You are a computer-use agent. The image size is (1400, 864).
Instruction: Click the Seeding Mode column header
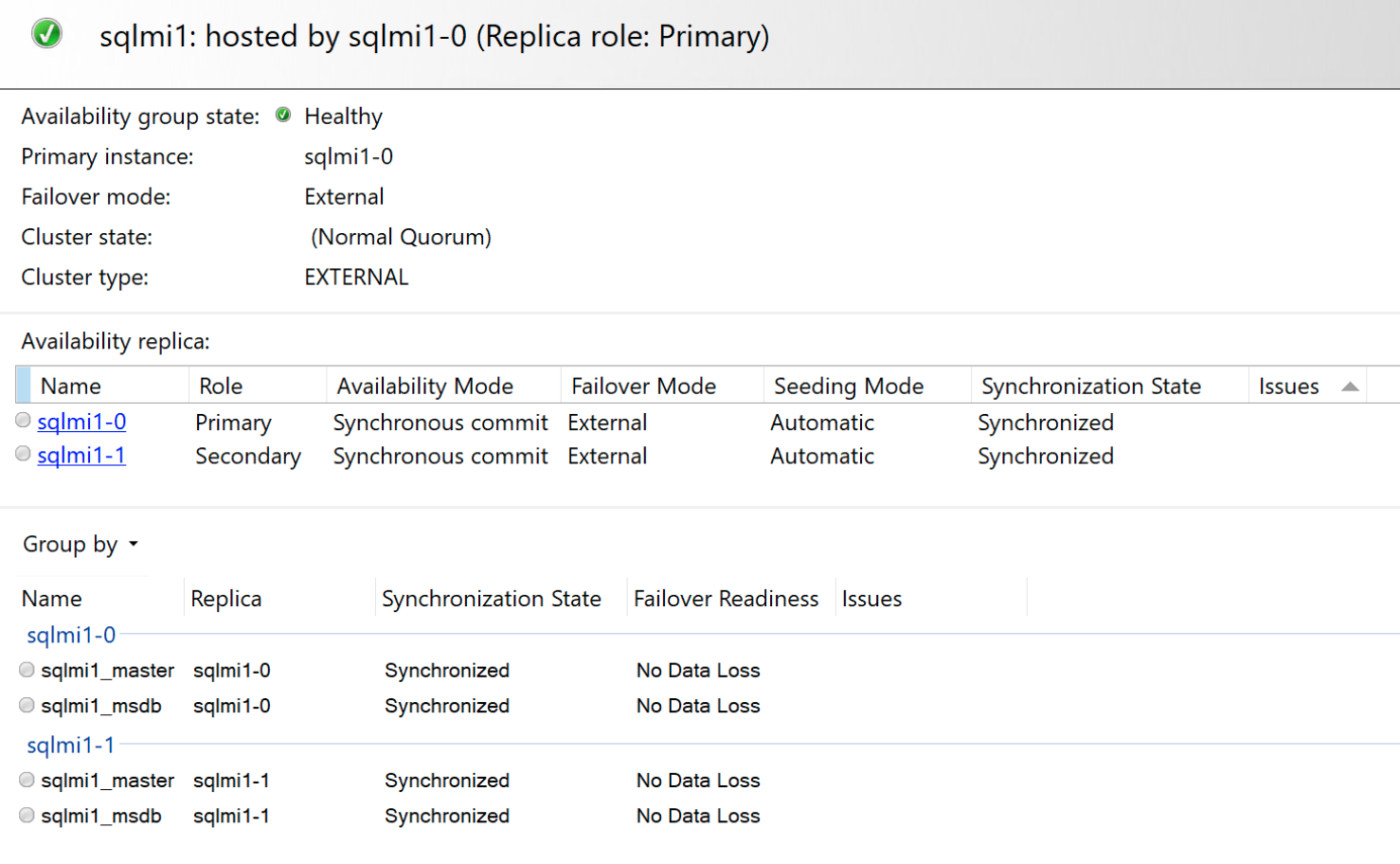(848, 387)
